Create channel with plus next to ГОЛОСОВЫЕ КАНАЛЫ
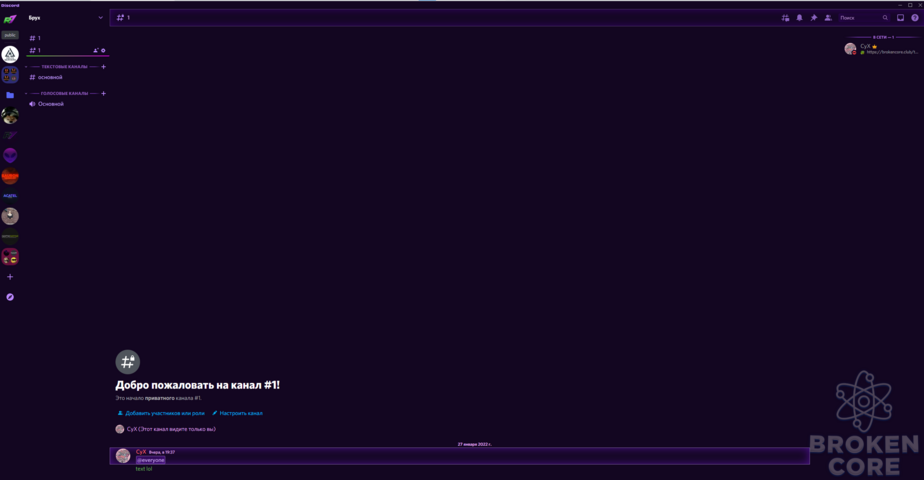This screenshot has height=480, width=924. tap(104, 94)
